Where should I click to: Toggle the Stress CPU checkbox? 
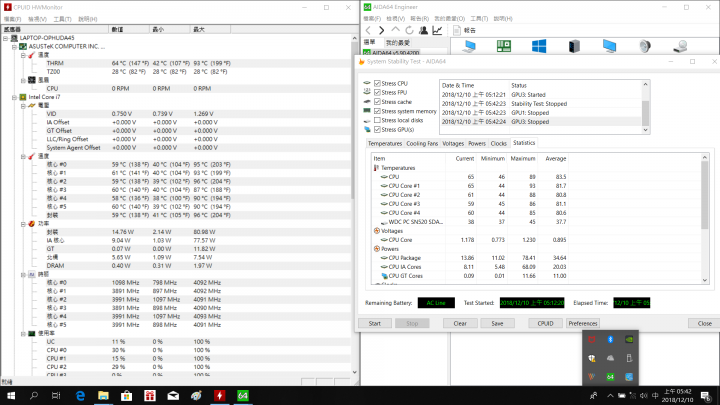point(377,83)
